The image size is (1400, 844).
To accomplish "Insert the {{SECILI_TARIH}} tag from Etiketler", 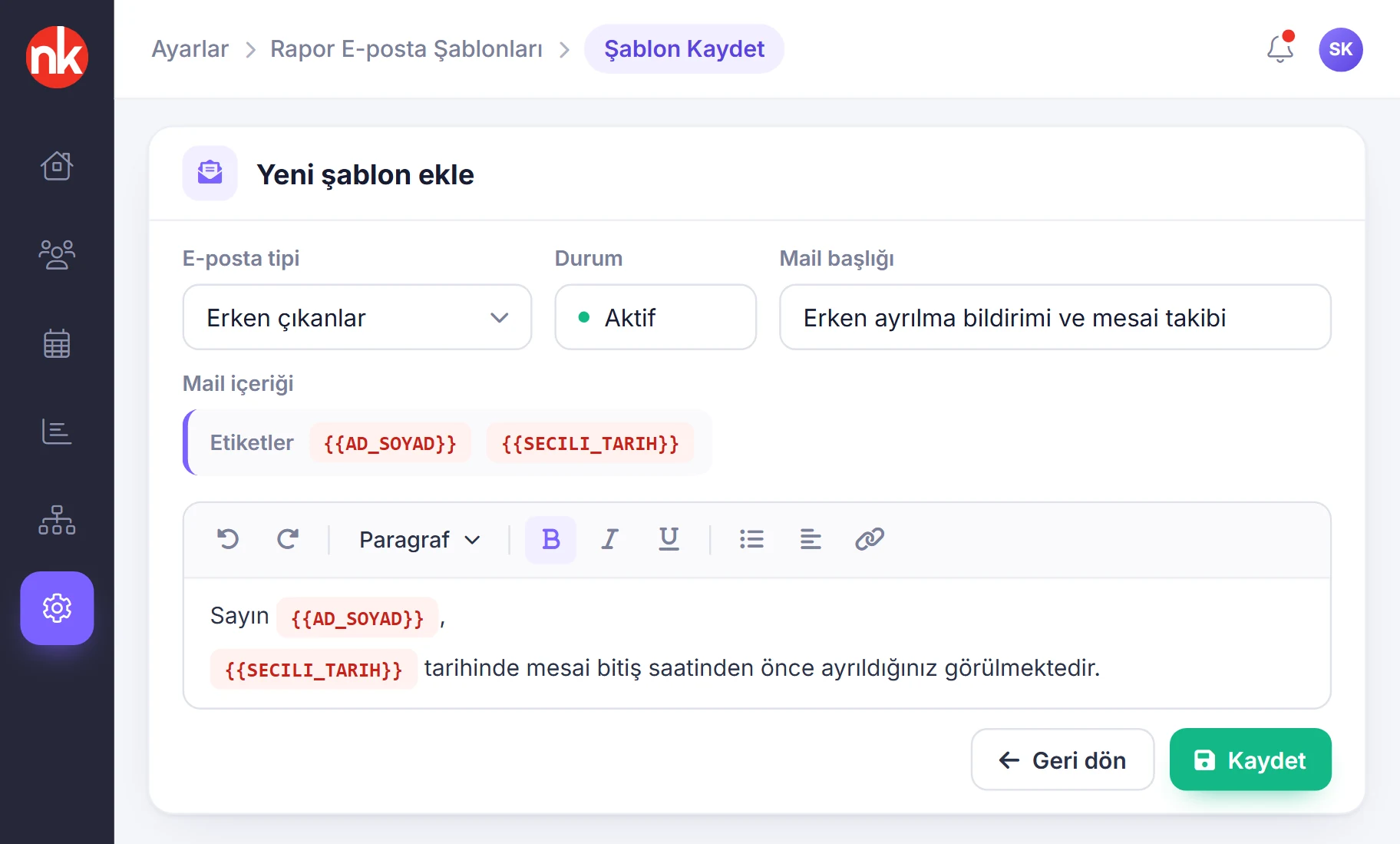I will [x=590, y=443].
